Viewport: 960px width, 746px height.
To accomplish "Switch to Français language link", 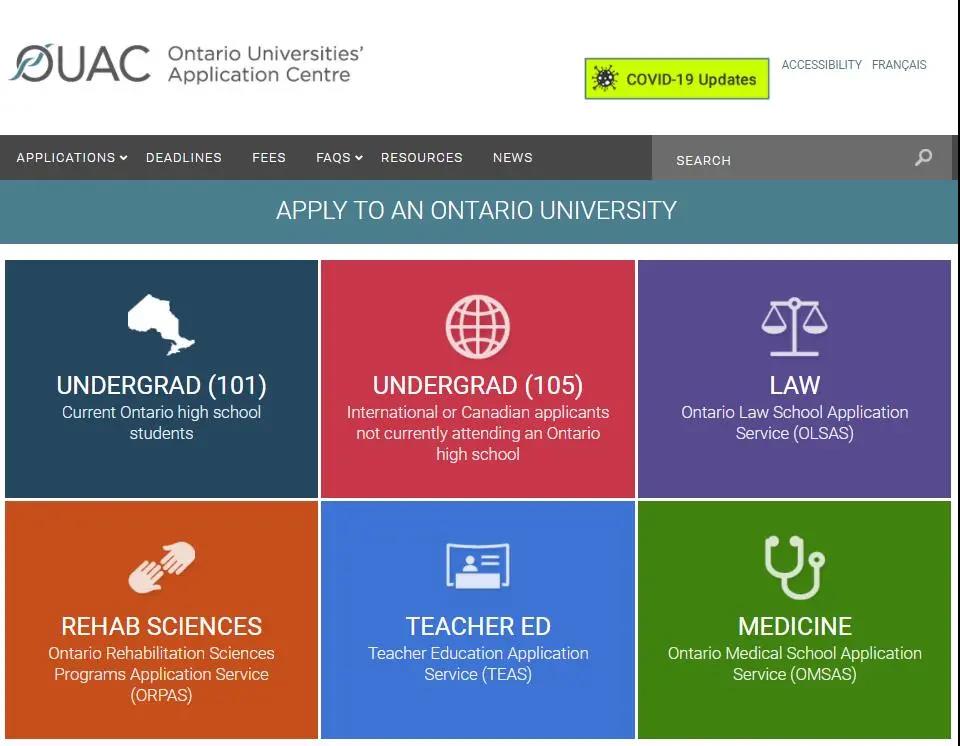I will (x=899, y=64).
